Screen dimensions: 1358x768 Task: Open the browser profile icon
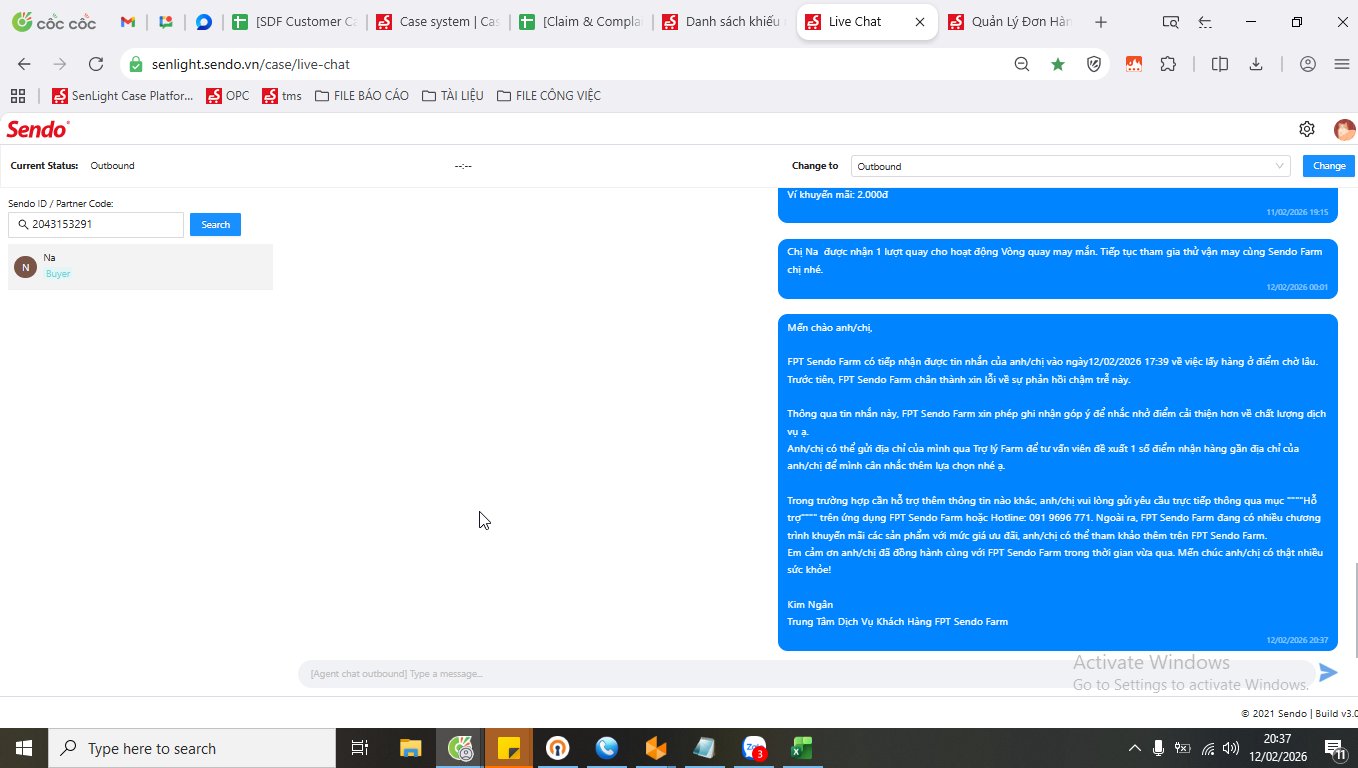(1308, 64)
